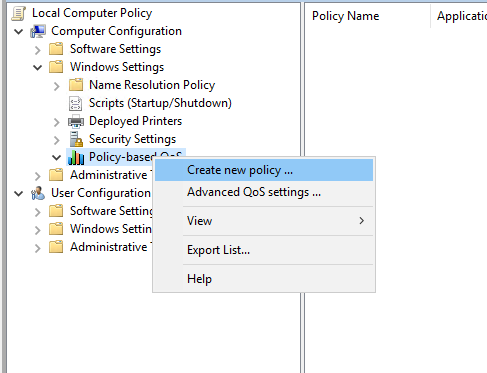Click the Software Settings folder icon under Computer Configuration

click(x=56, y=49)
